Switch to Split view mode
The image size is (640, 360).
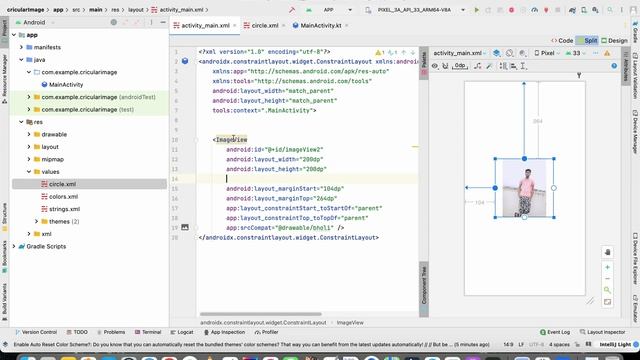[587, 40]
